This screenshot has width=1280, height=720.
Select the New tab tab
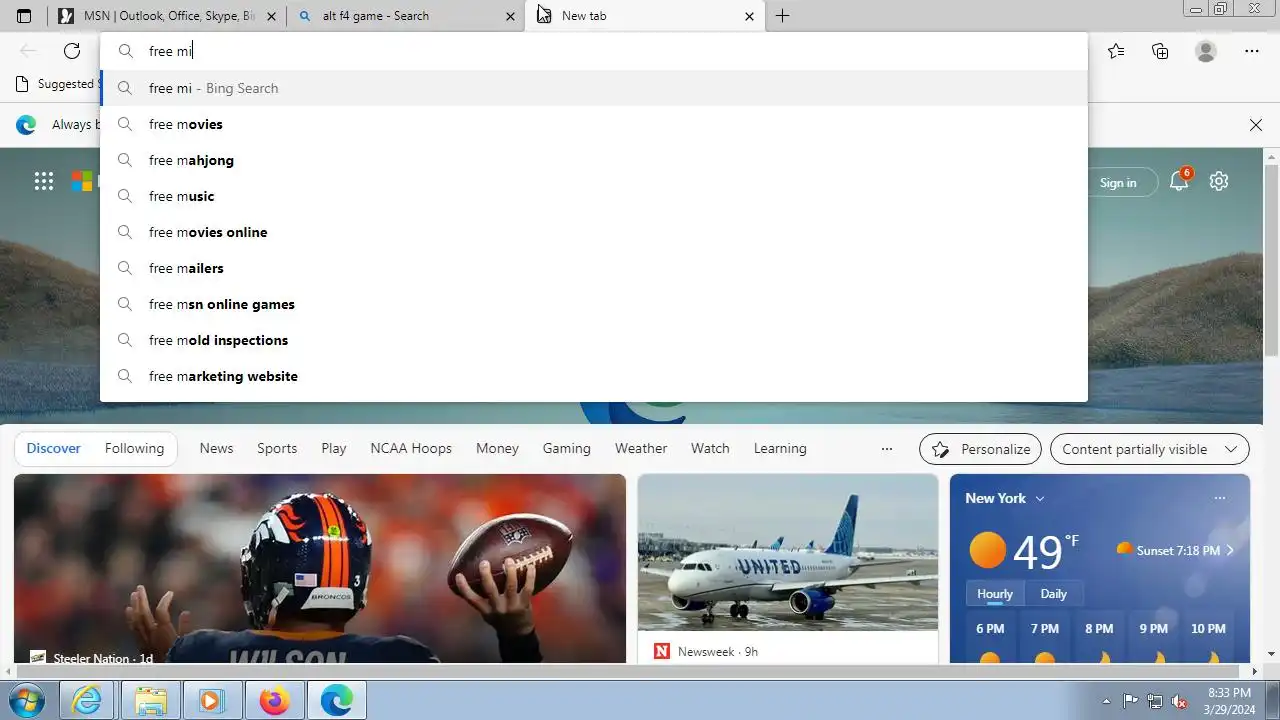pyautogui.click(x=643, y=16)
